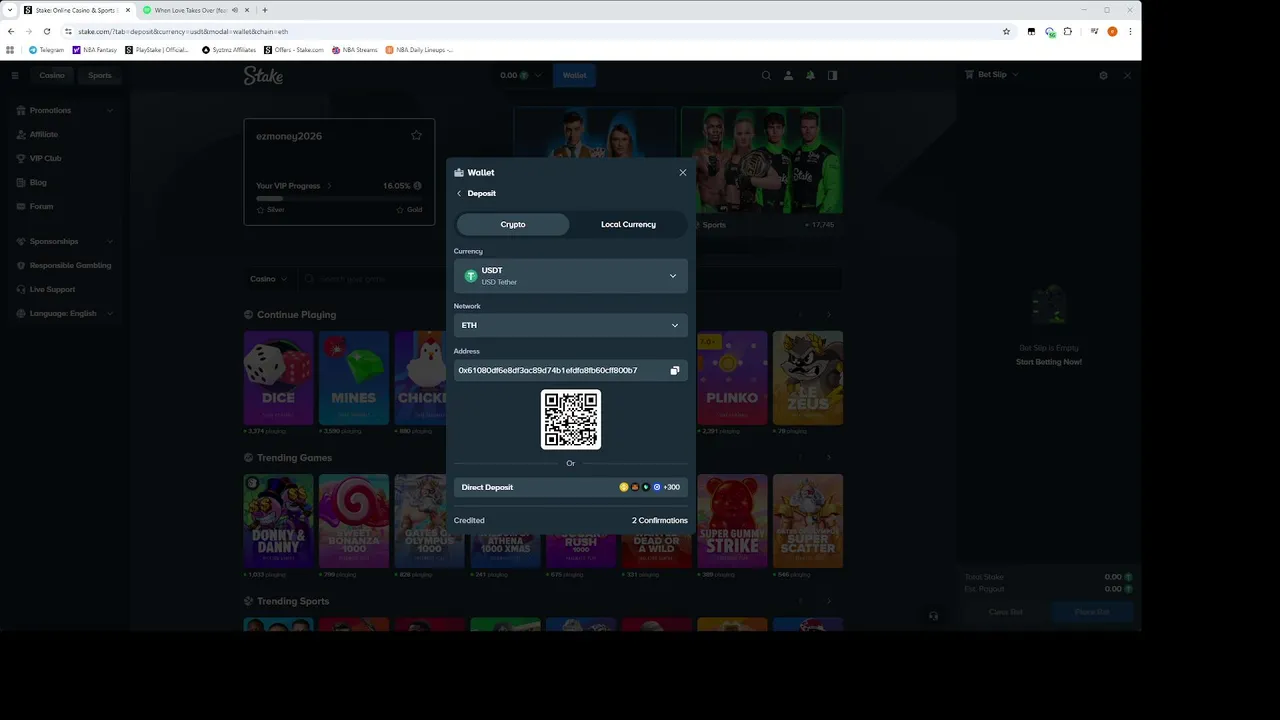The width and height of the screenshot is (1280, 720).
Task: Toggle the chat panel icon
Action: tap(832, 75)
